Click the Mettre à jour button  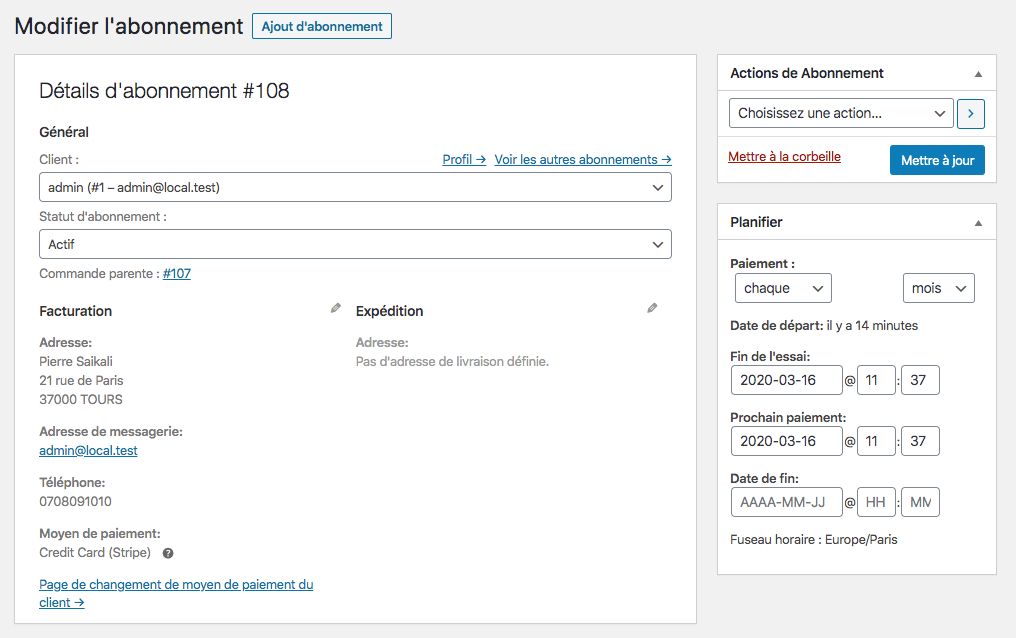(x=937, y=160)
